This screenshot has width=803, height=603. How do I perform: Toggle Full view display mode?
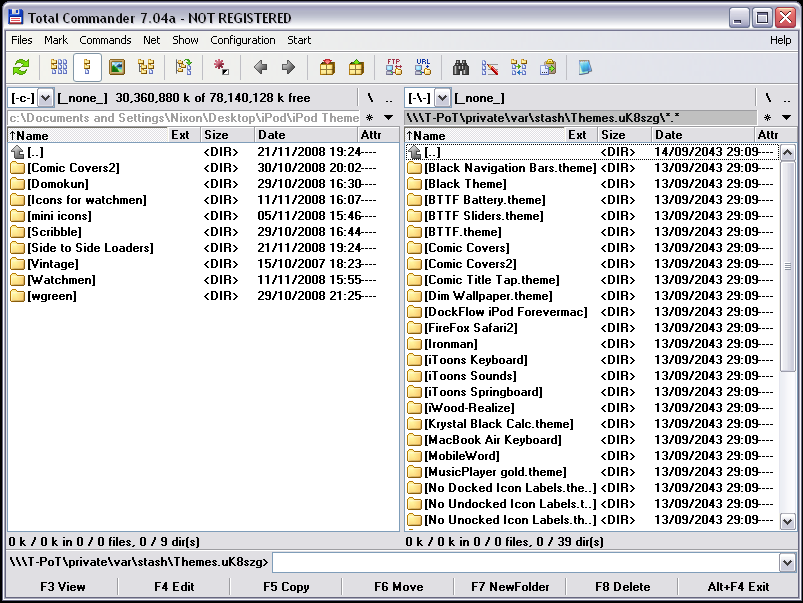[86, 67]
